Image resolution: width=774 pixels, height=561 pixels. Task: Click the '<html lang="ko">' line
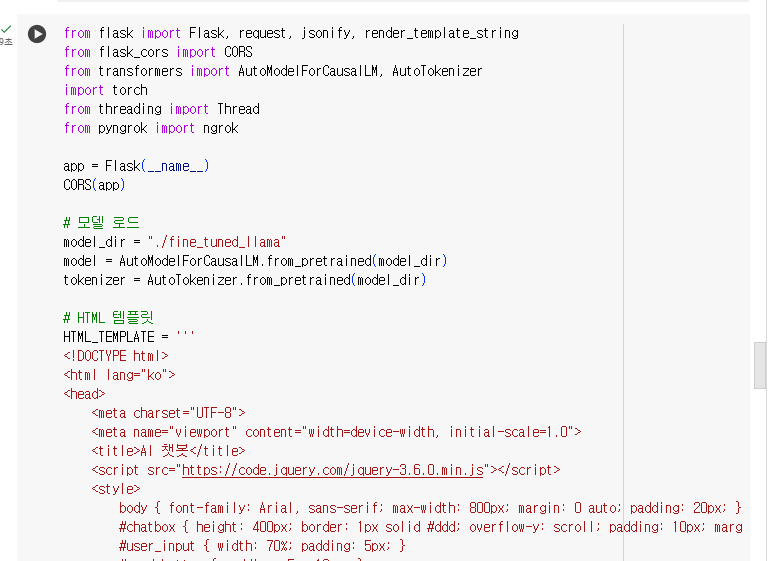(x=119, y=375)
